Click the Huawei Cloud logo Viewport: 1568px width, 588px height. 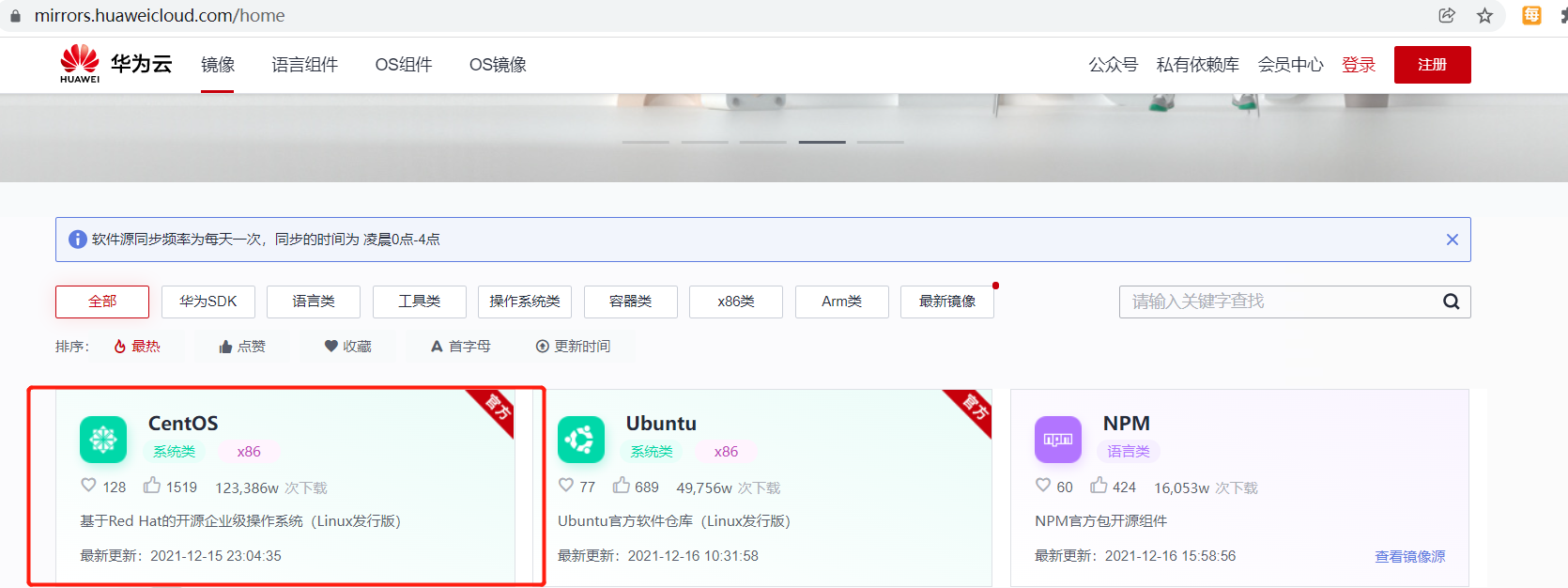[116, 64]
